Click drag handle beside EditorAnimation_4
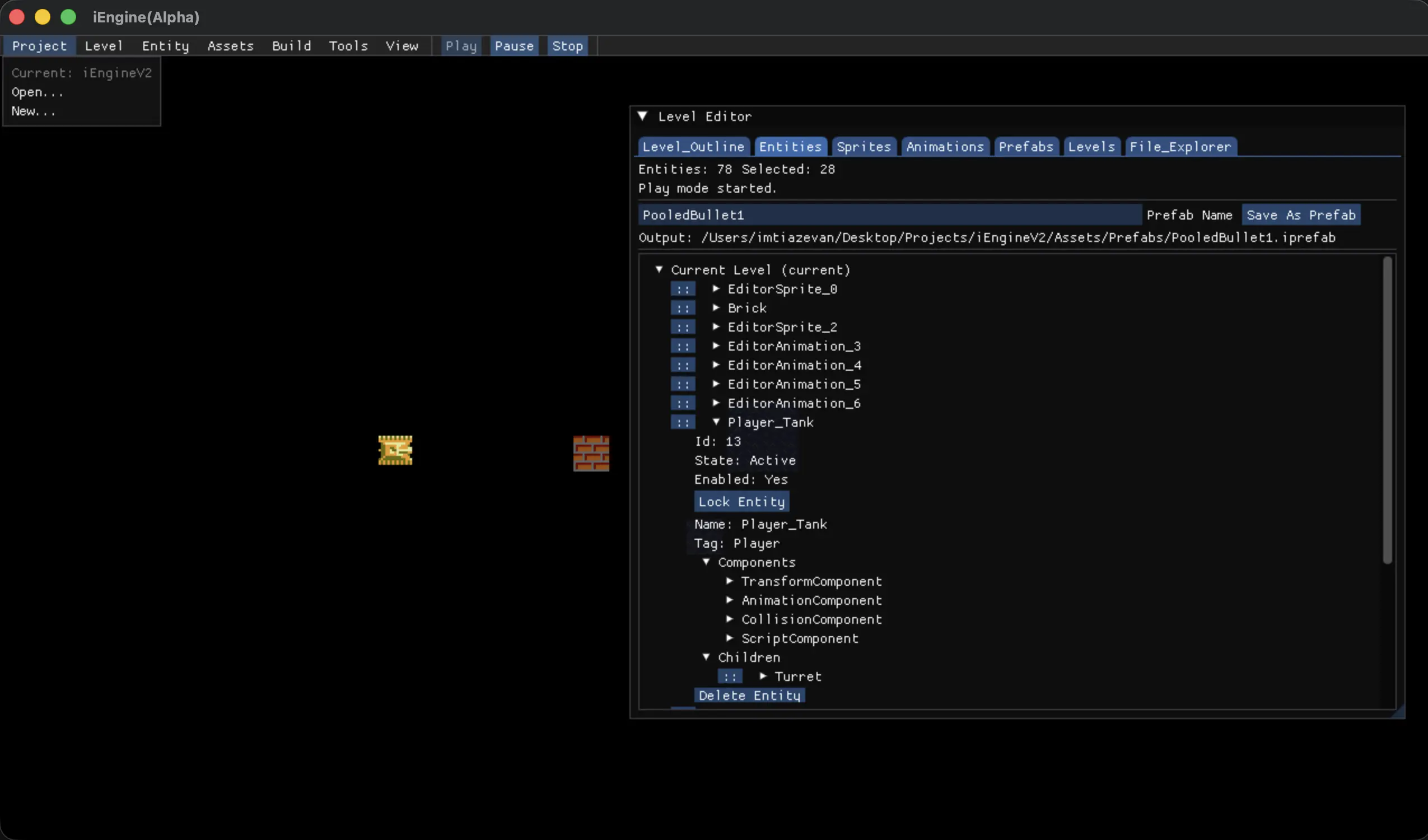Image resolution: width=1428 pixels, height=840 pixels. click(683, 366)
